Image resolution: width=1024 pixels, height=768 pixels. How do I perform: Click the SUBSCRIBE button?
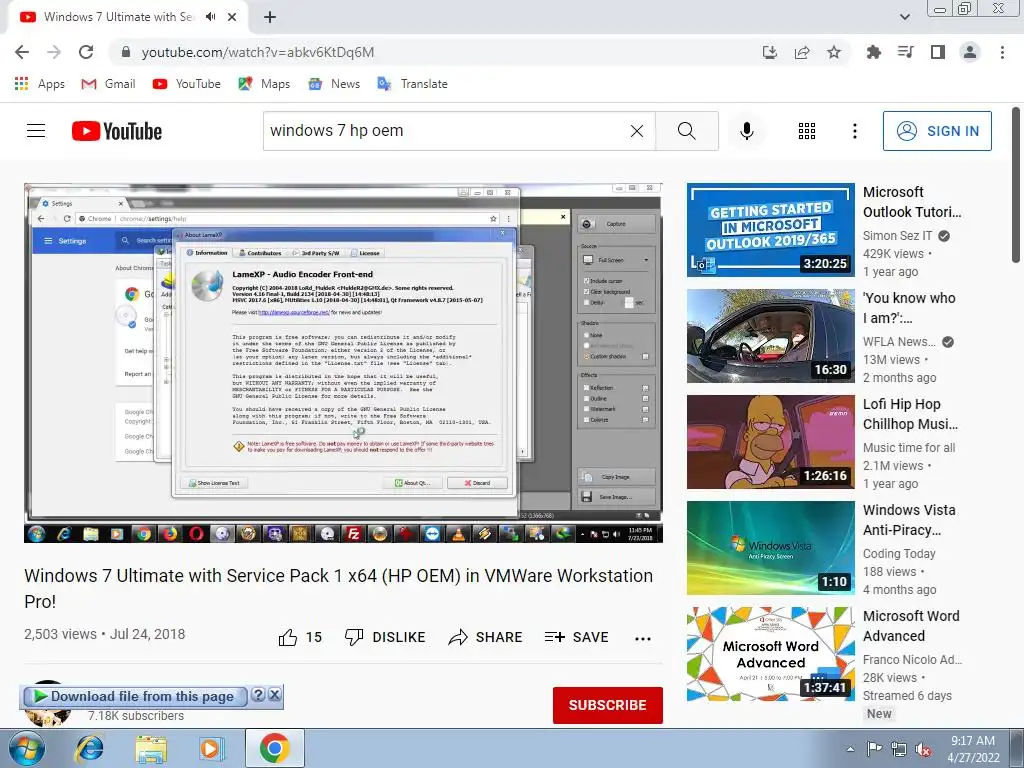pyautogui.click(x=607, y=705)
